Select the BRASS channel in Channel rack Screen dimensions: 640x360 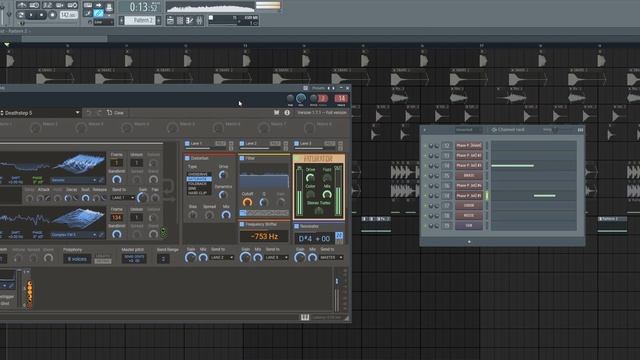click(x=469, y=176)
